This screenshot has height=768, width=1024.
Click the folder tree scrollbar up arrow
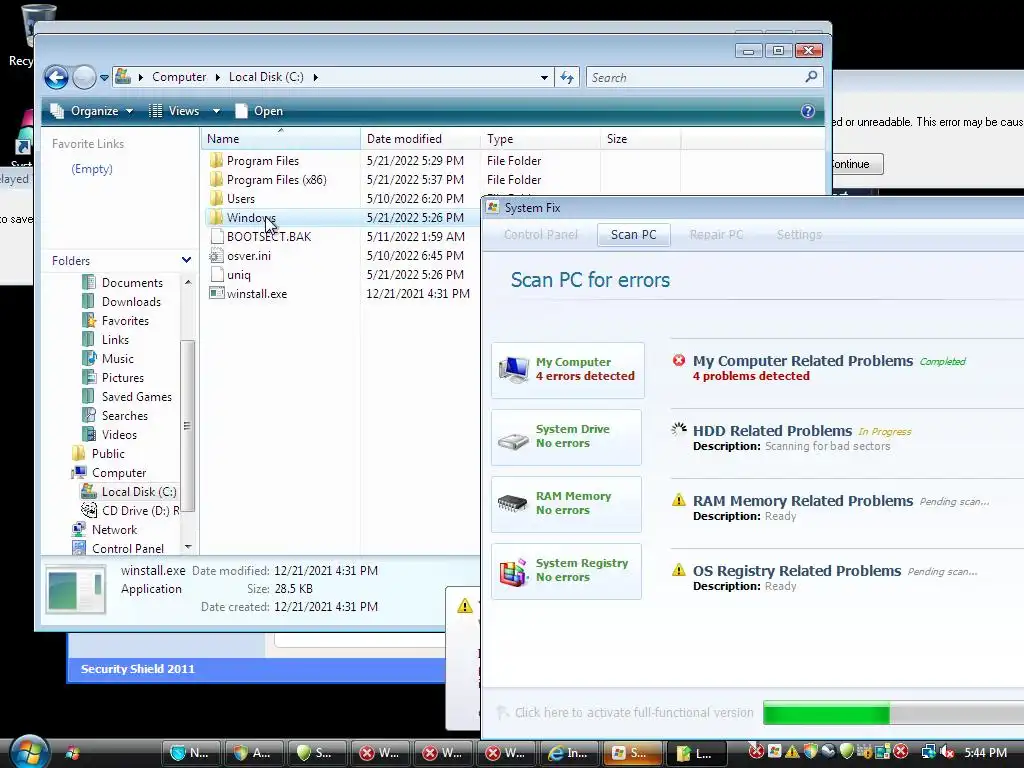[188, 282]
